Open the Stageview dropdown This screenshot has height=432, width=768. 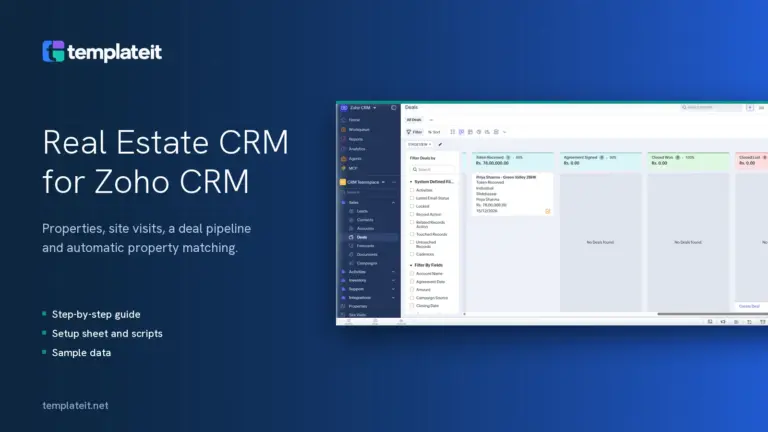tap(419, 144)
